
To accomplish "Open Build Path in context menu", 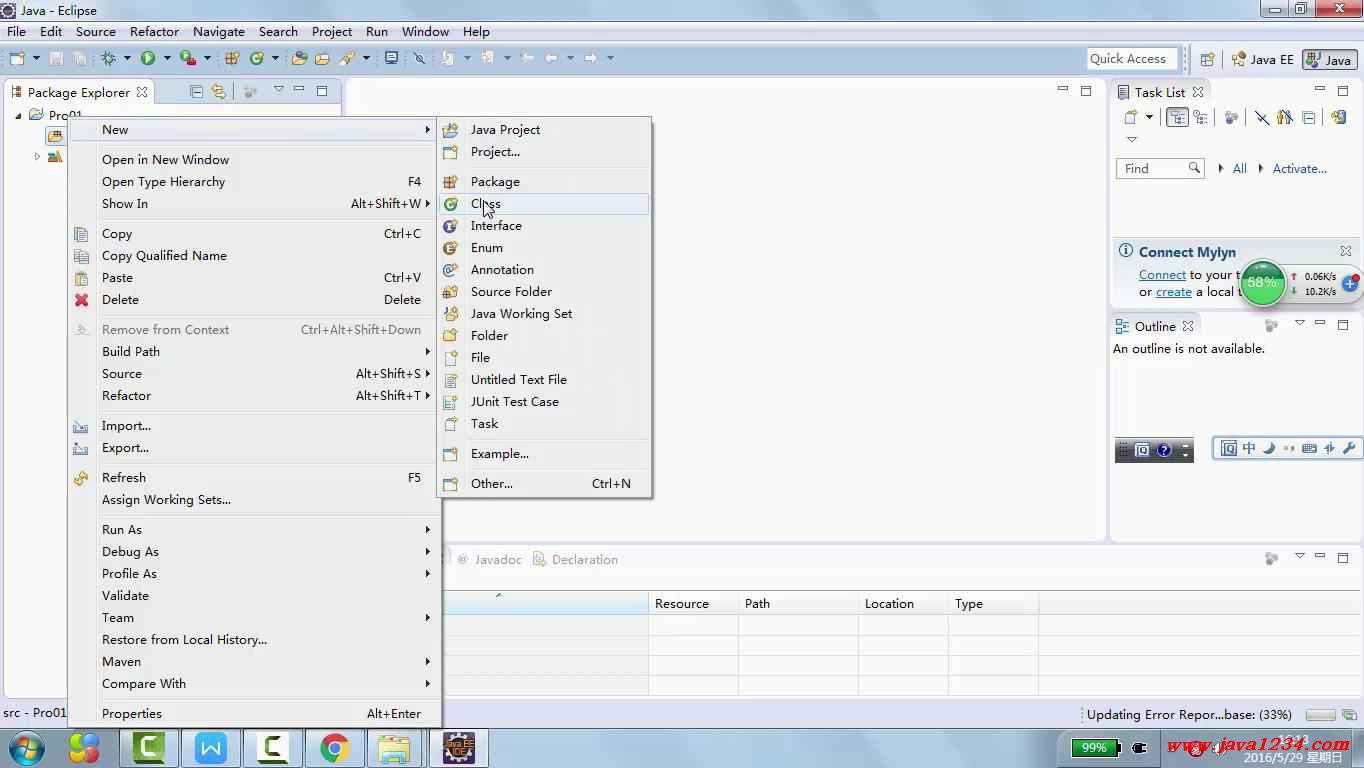I will 254,352.
